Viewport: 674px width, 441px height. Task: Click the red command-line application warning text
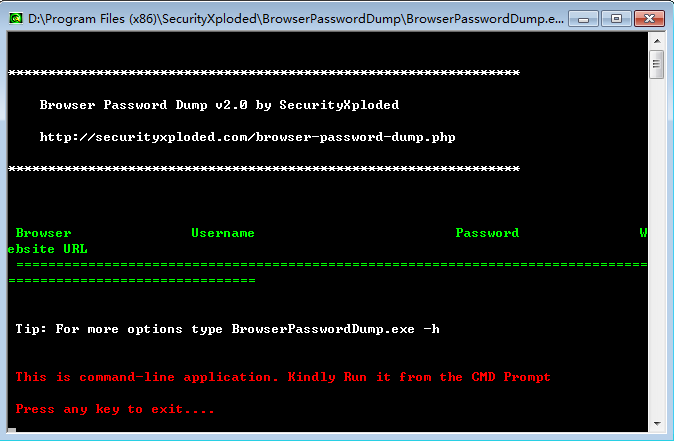(283, 377)
